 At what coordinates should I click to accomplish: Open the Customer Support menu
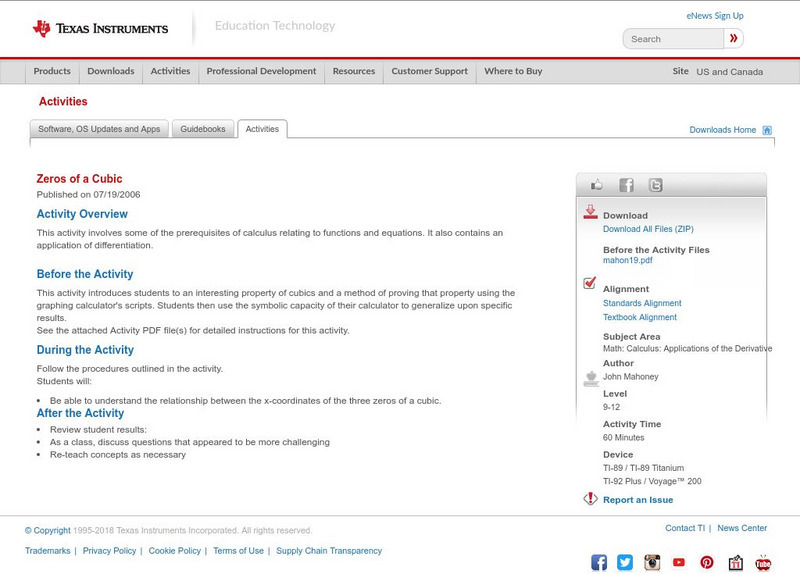(x=430, y=71)
